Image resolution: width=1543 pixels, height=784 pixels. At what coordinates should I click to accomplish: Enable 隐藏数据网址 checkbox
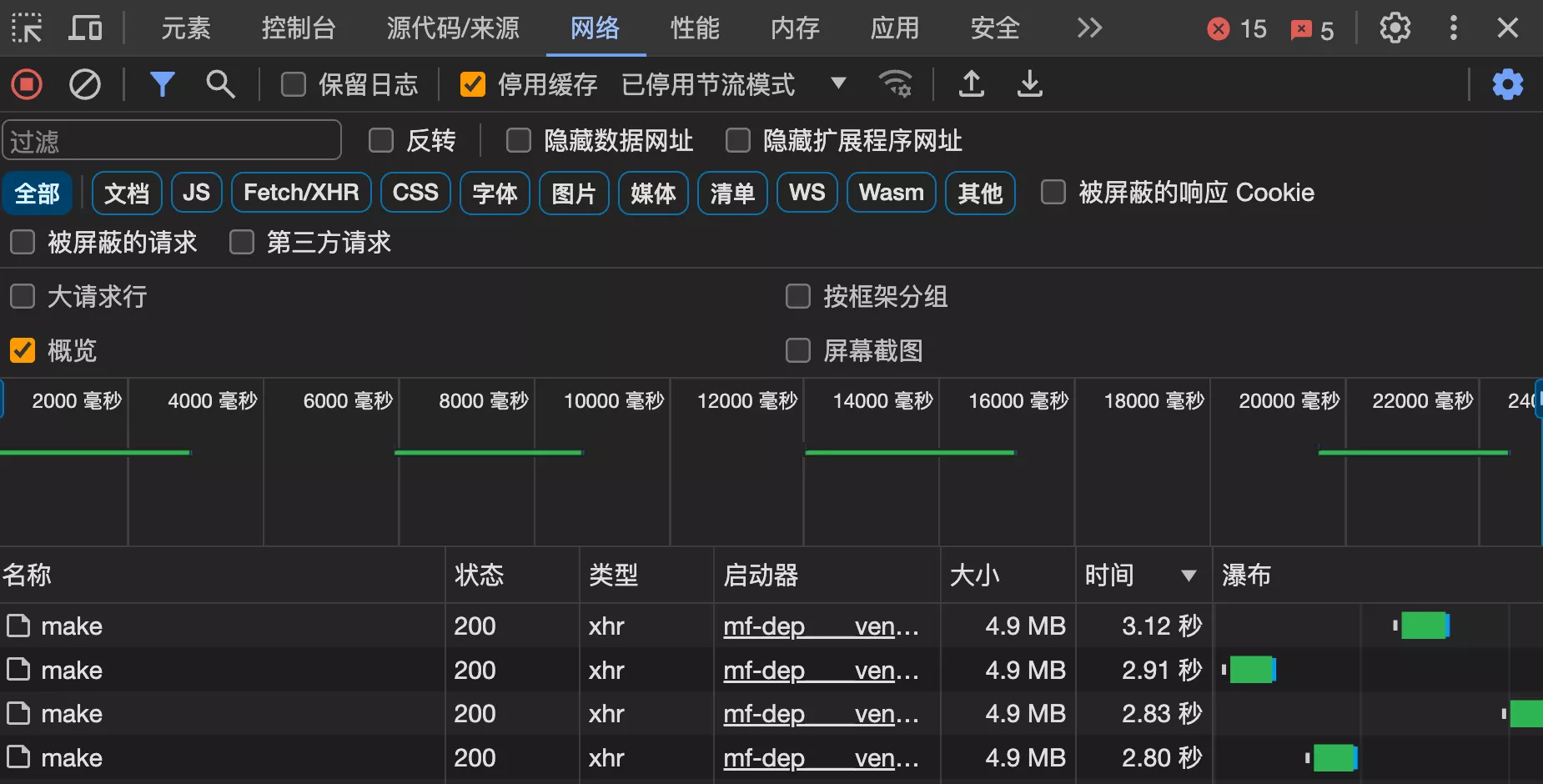(519, 140)
